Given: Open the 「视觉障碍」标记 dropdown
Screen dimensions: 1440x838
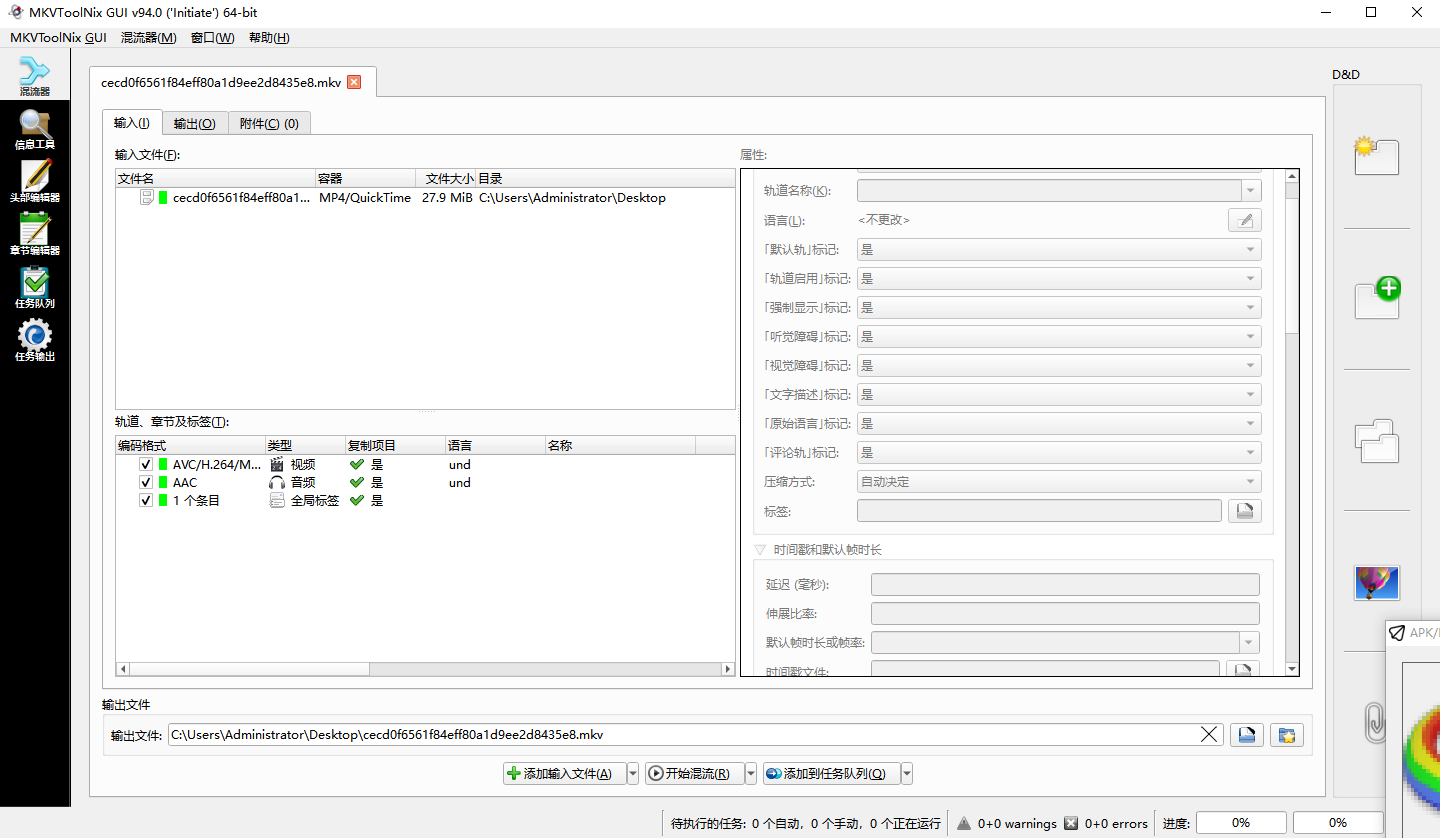Looking at the screenshot, I should (x=1059, y=366).
